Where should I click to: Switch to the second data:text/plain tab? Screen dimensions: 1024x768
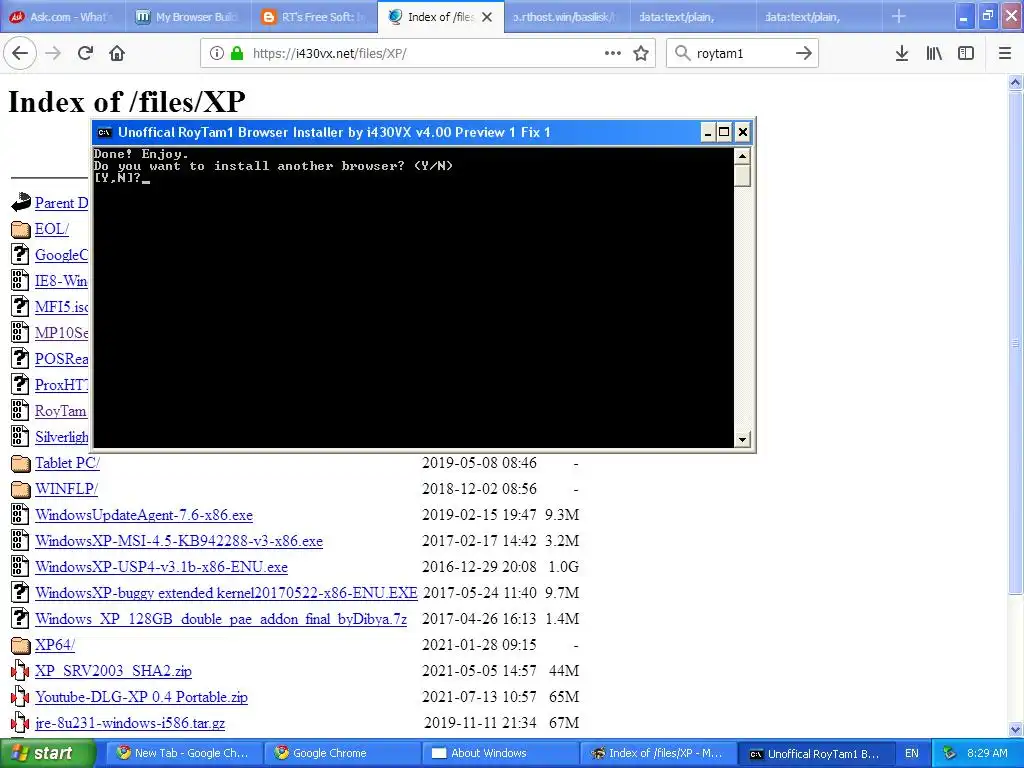coord(818,17)
